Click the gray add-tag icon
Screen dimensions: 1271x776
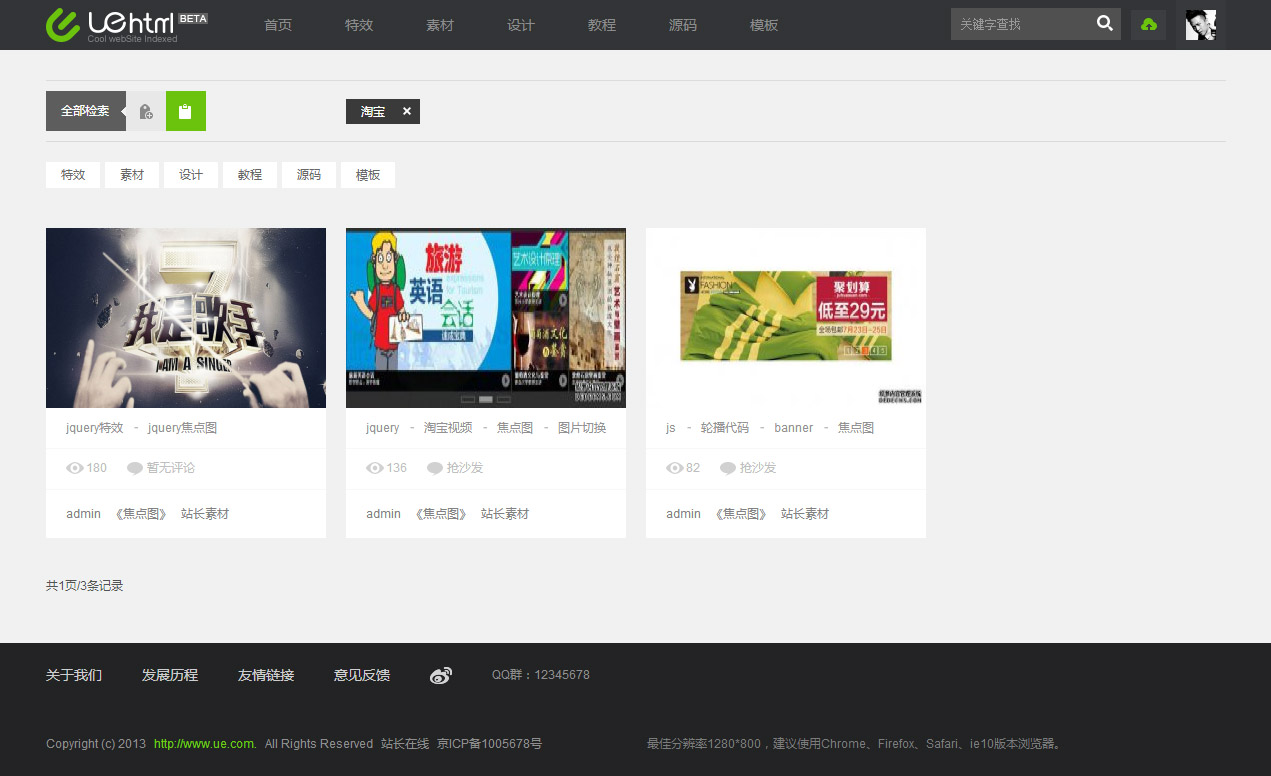coord(146,112)
